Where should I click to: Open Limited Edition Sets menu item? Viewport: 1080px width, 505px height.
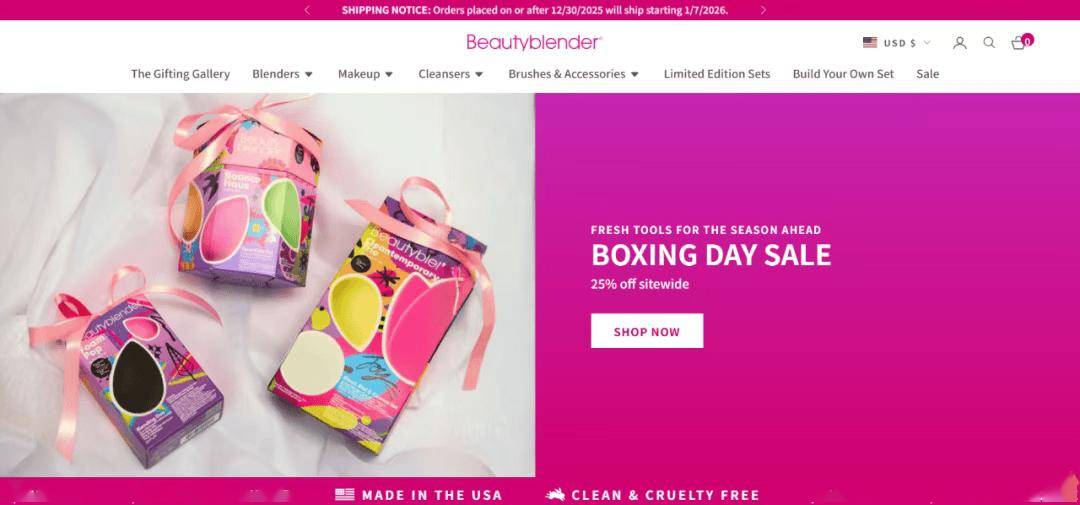tap(717, 74)
